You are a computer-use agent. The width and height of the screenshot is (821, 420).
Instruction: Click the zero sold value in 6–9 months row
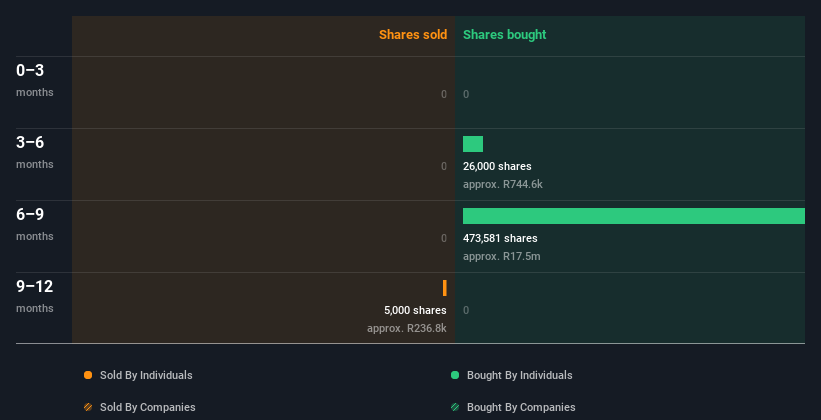pyautogui.click(x=444, y=238)
